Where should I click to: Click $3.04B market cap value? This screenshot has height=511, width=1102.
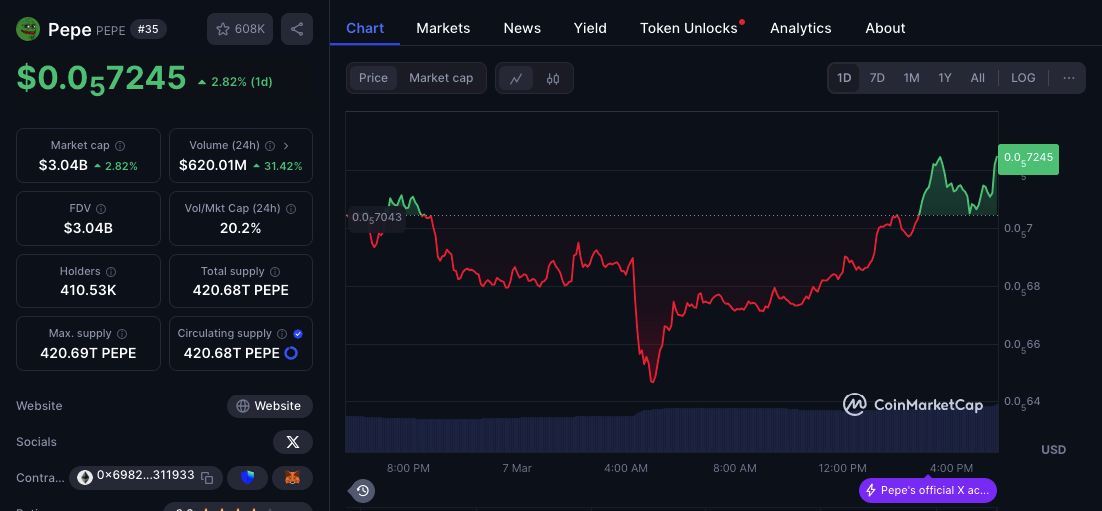(63, 166)
